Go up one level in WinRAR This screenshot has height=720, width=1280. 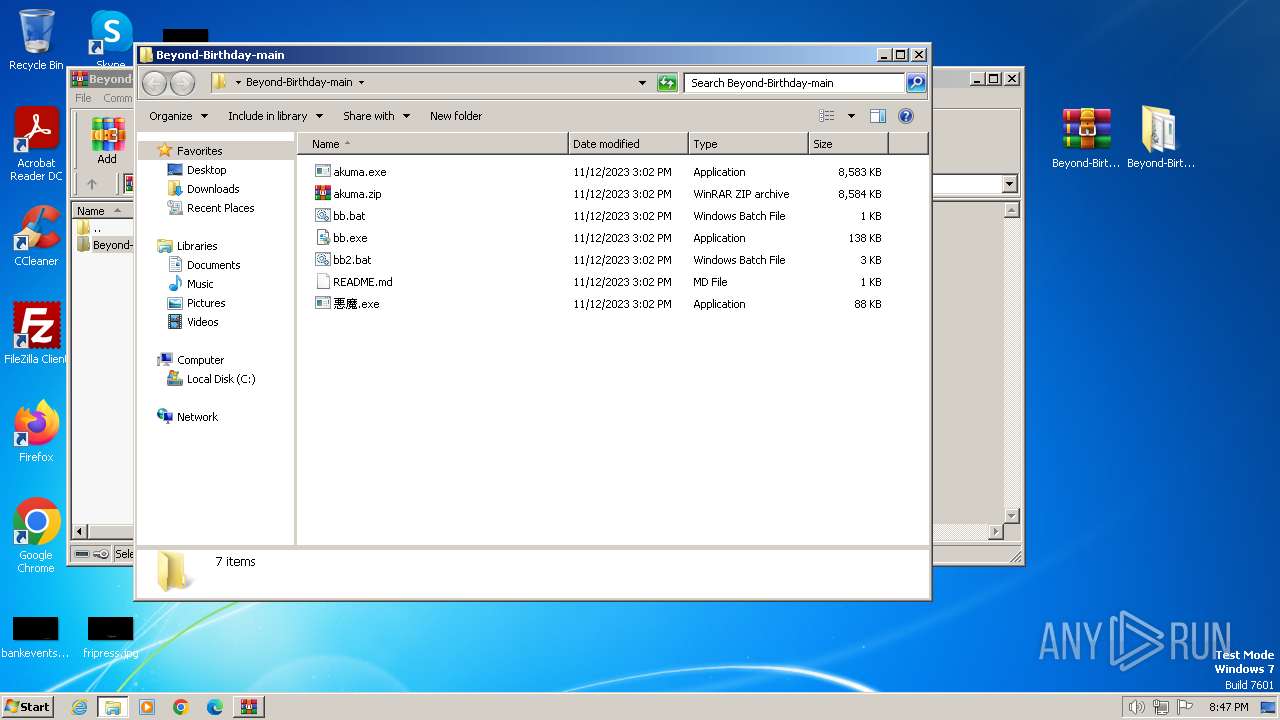pyautogui.click(x=92, y=184)
